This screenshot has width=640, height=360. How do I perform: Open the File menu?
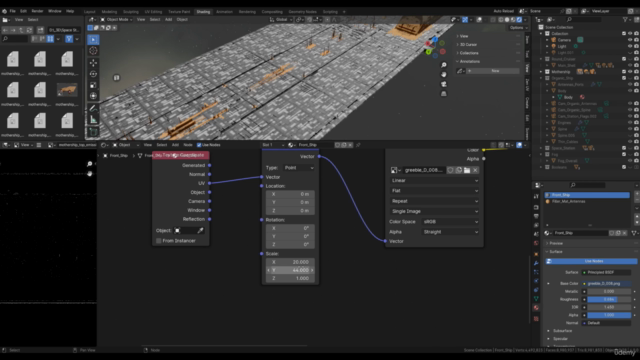(12, 11)
